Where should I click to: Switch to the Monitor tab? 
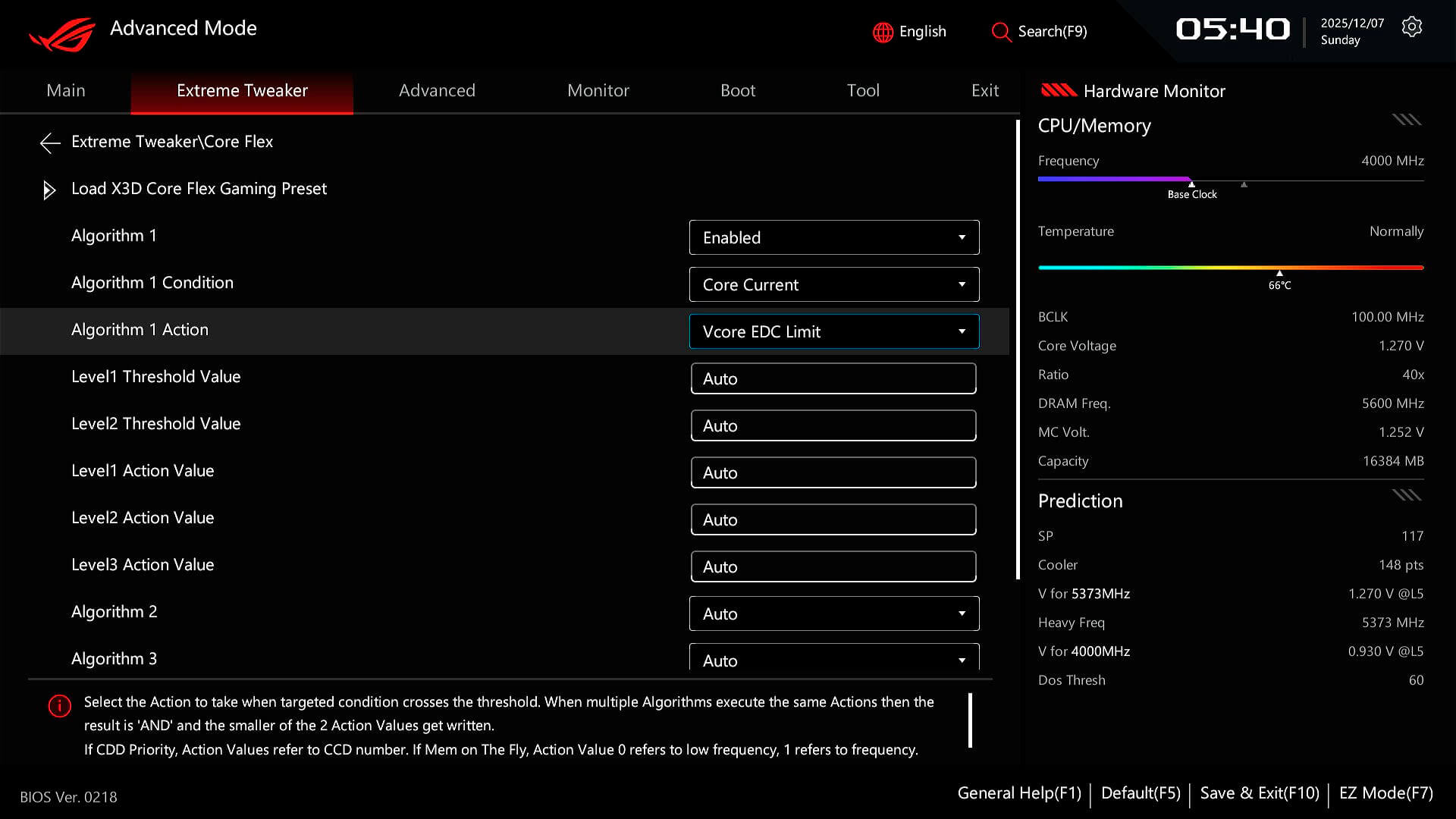coord(598,90)
